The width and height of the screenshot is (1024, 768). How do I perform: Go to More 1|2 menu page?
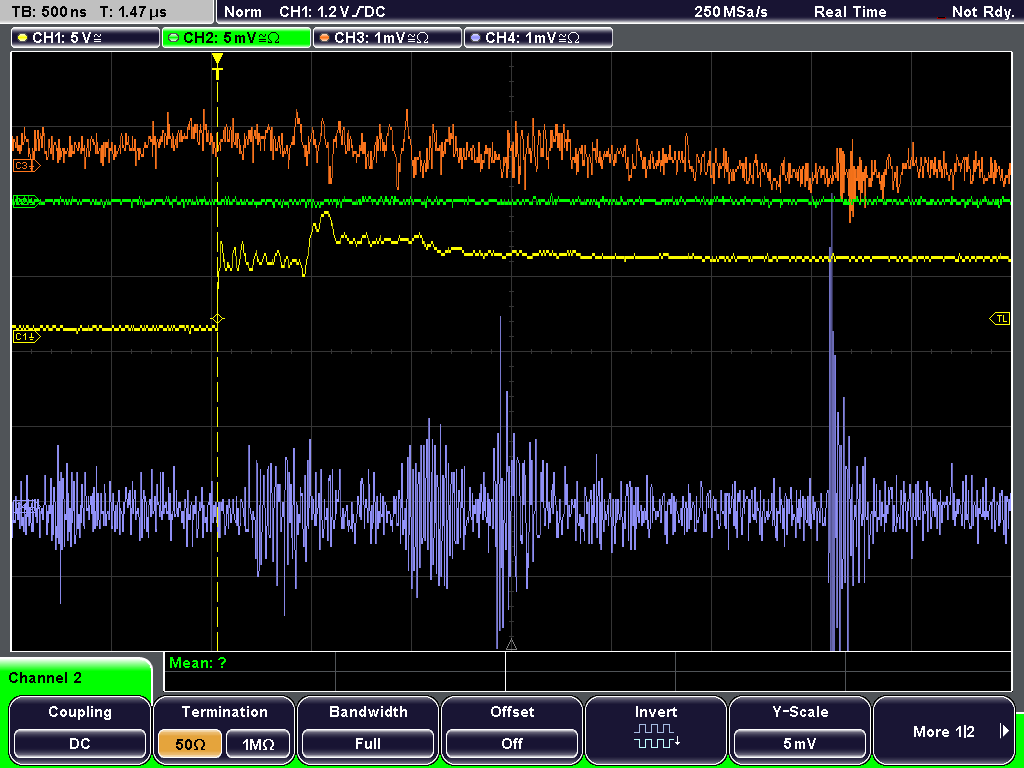point(944,731)
